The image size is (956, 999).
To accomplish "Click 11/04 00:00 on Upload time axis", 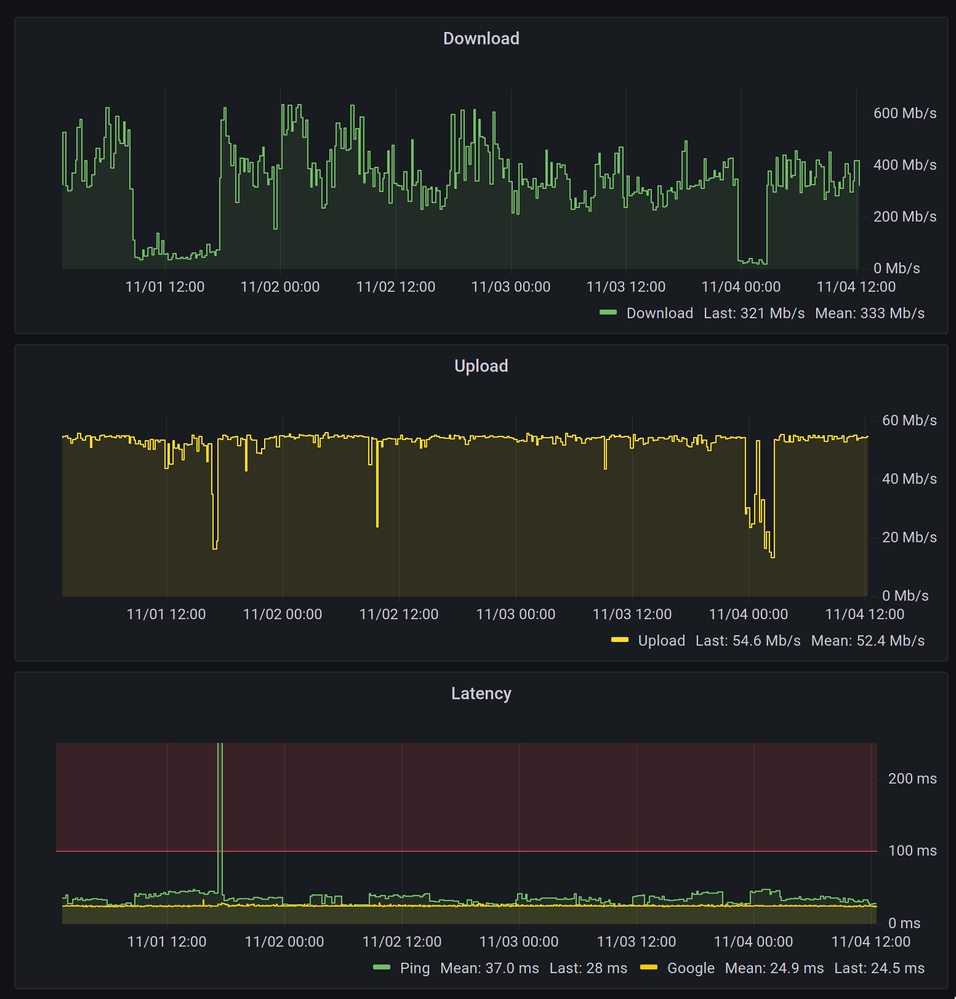I will tap(748, 614).
